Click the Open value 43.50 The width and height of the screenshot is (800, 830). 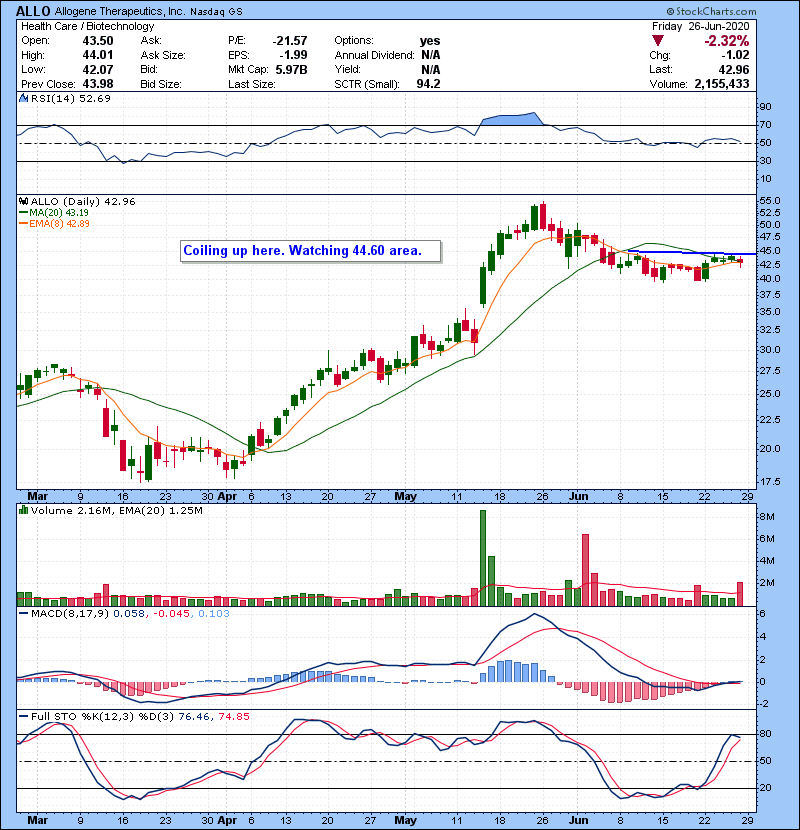point(97,41)
